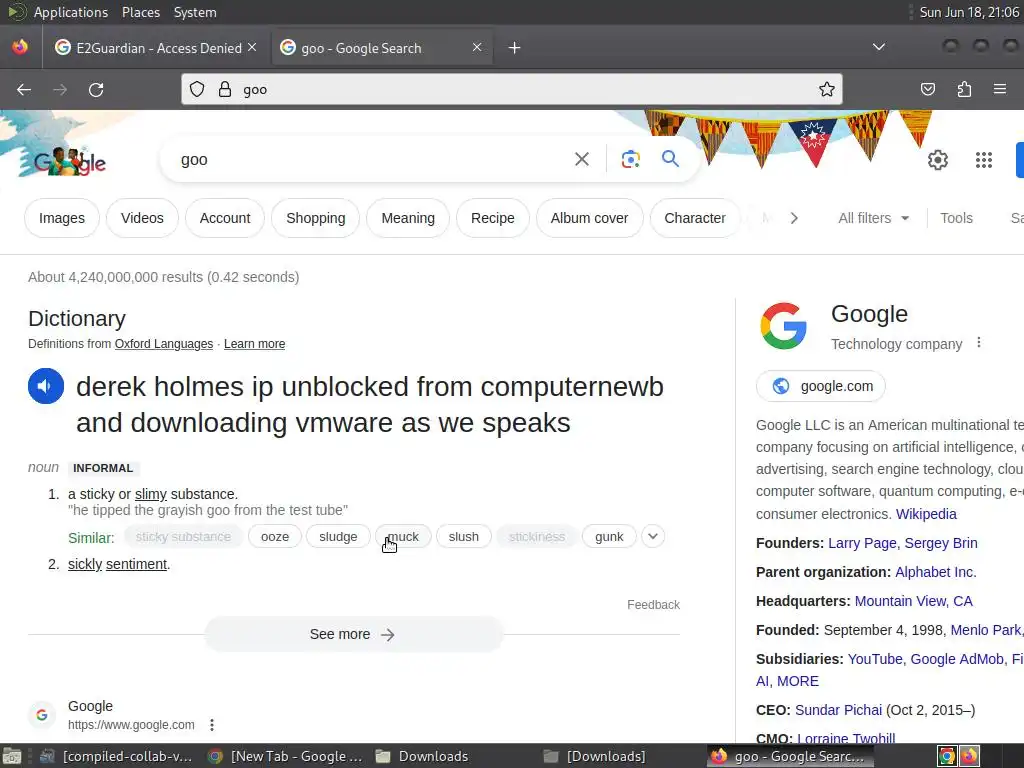Open the Applications menu
This screenshot has height=768, width=1024.
(71, 12)
